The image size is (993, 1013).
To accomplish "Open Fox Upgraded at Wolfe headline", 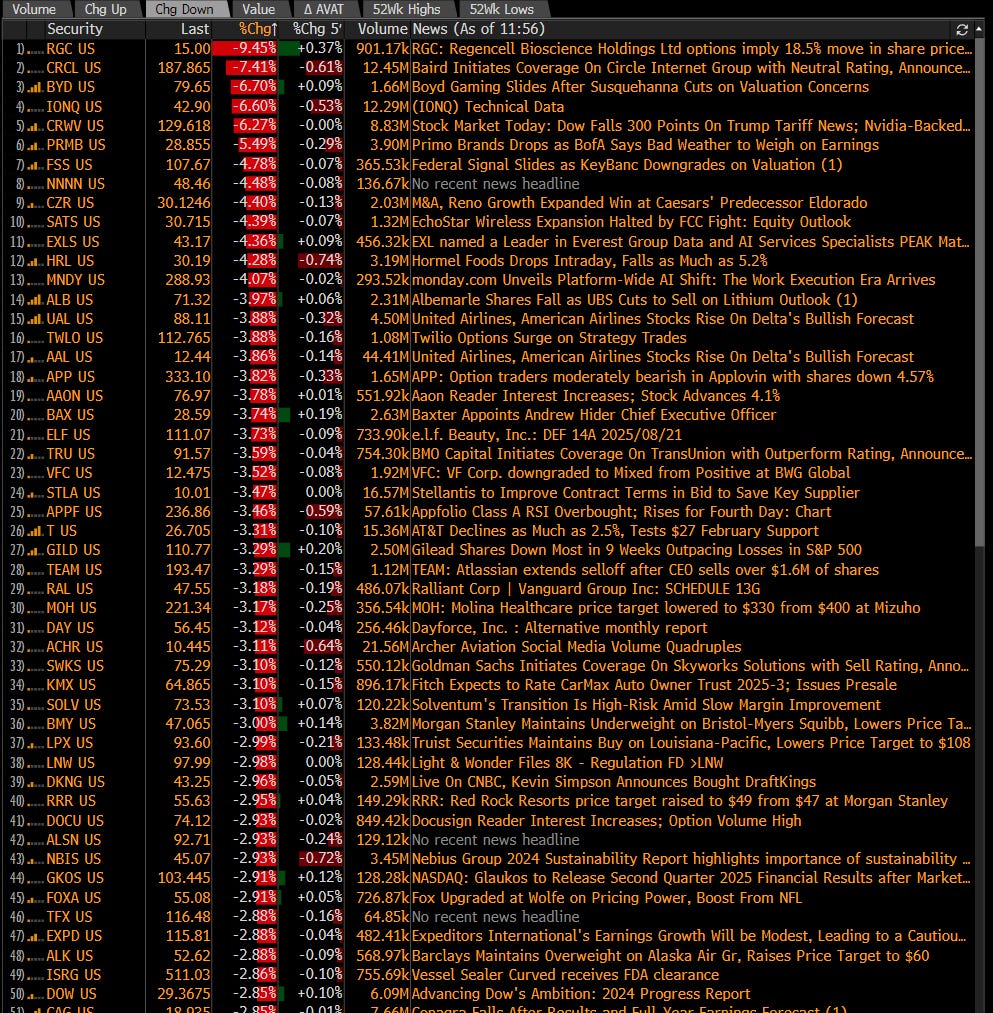I will (x=607, y=898).
